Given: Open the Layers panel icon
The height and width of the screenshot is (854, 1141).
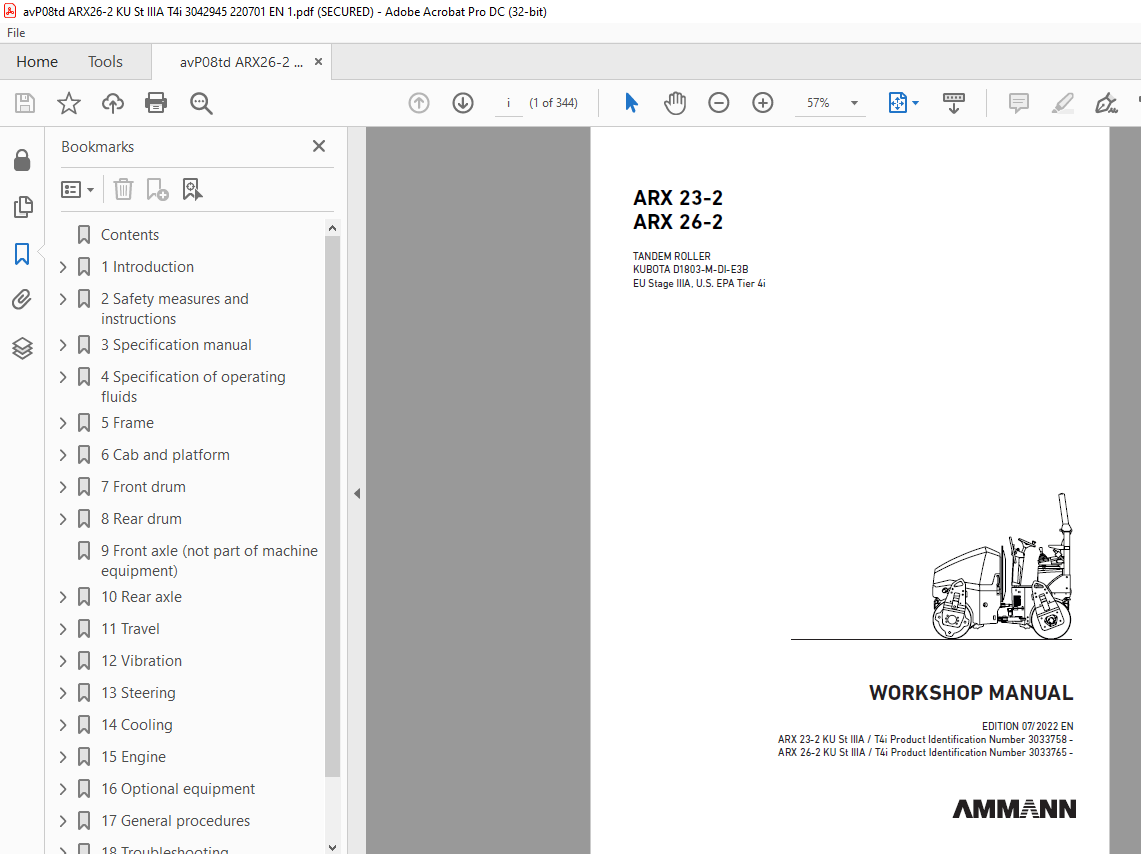Looking at the screenshot, I should click(23, 348).
